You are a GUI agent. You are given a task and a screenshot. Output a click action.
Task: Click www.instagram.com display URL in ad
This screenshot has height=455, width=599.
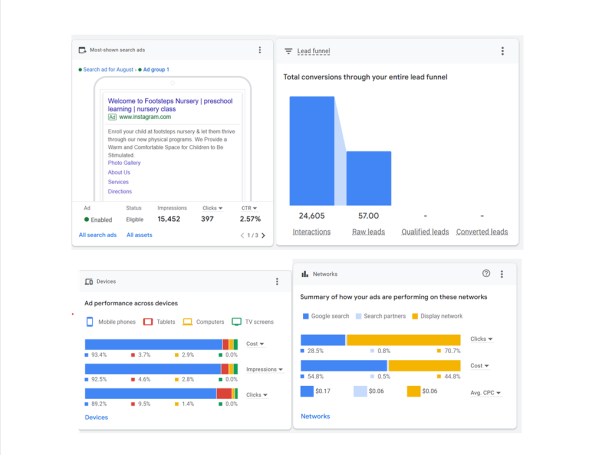pyautogui.click(x=145, y=117)
